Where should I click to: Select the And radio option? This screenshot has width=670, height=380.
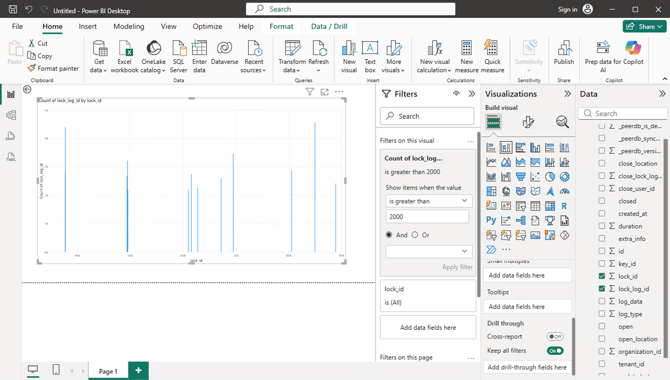pos(389,235)
